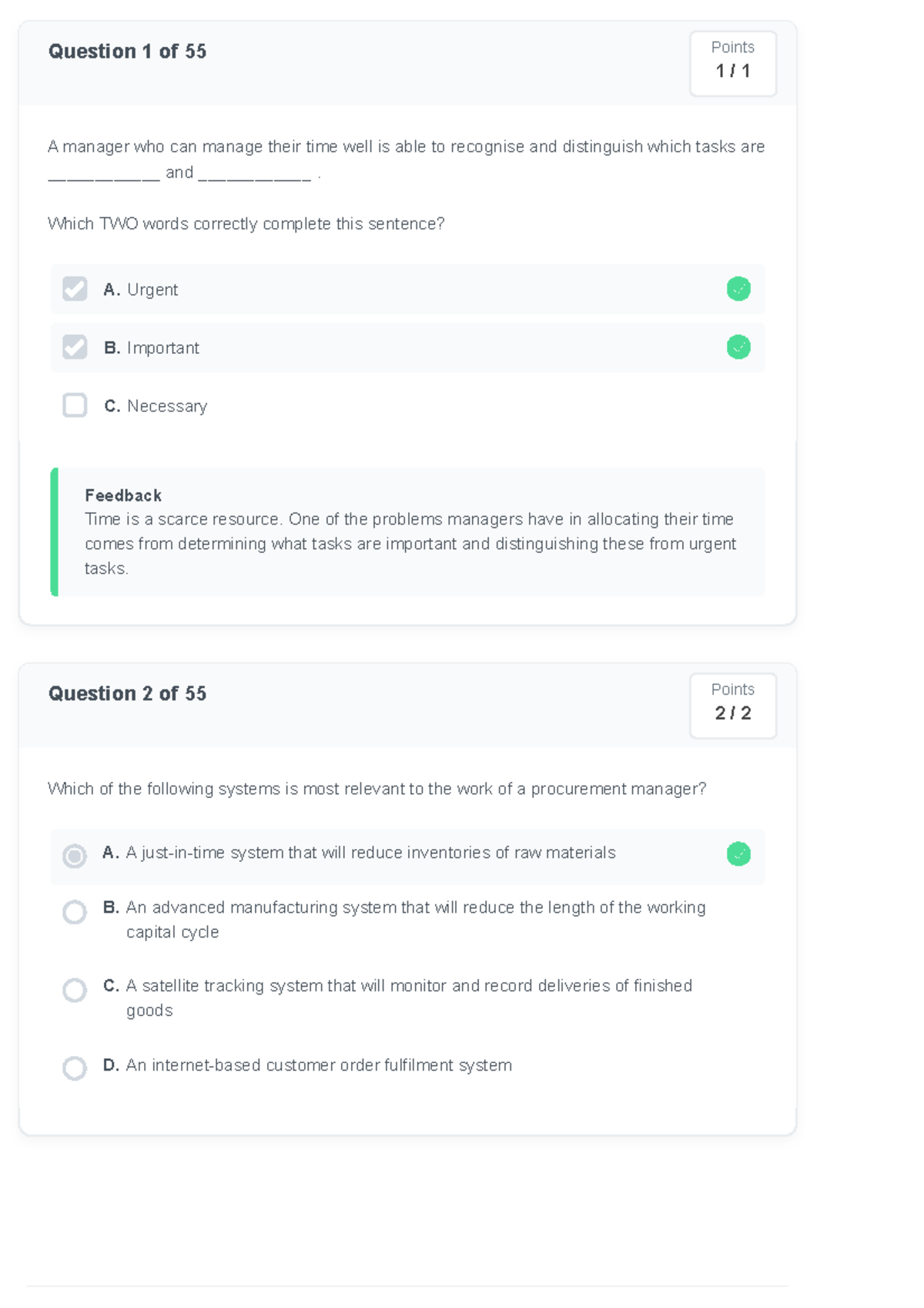924x1308 pixels.
Task: Check the Necessary checkbox
Action: pos(74,405)
